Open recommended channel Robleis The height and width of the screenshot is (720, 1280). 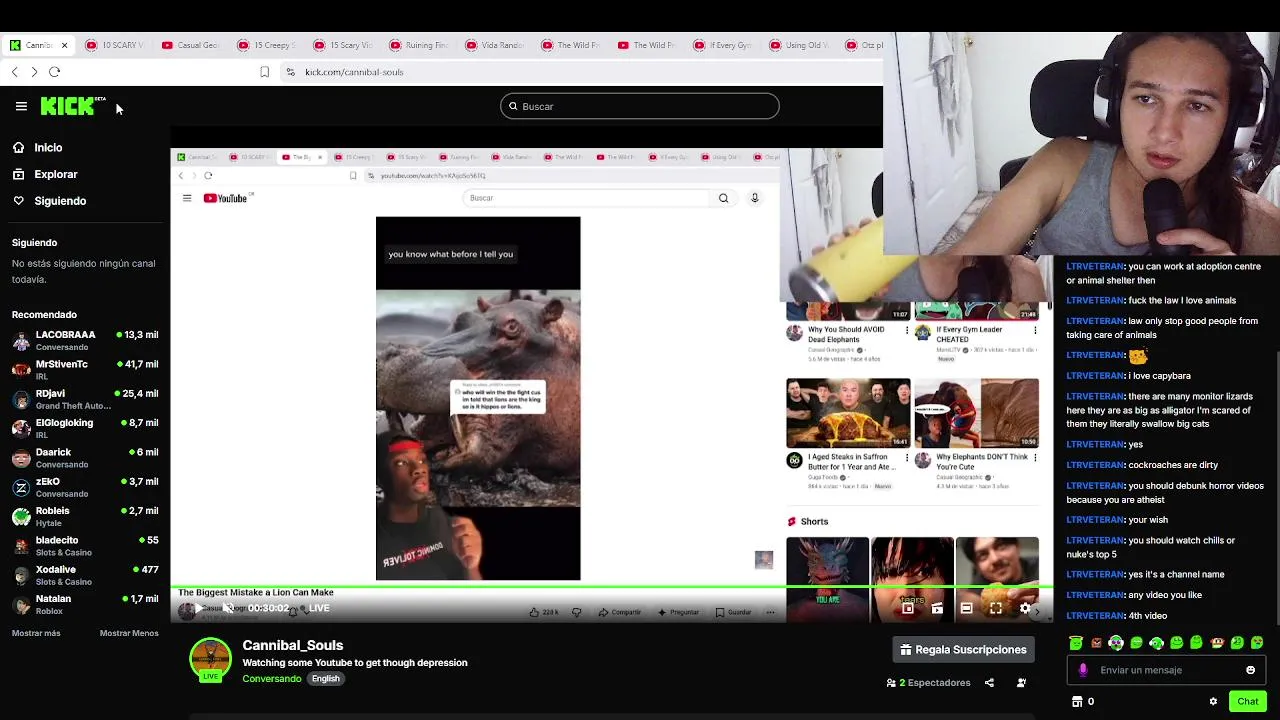[85, 516]
